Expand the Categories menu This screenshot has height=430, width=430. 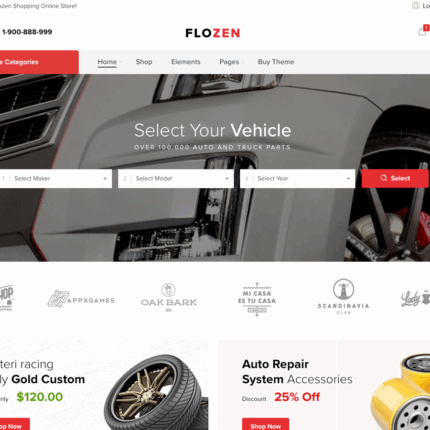39,62
